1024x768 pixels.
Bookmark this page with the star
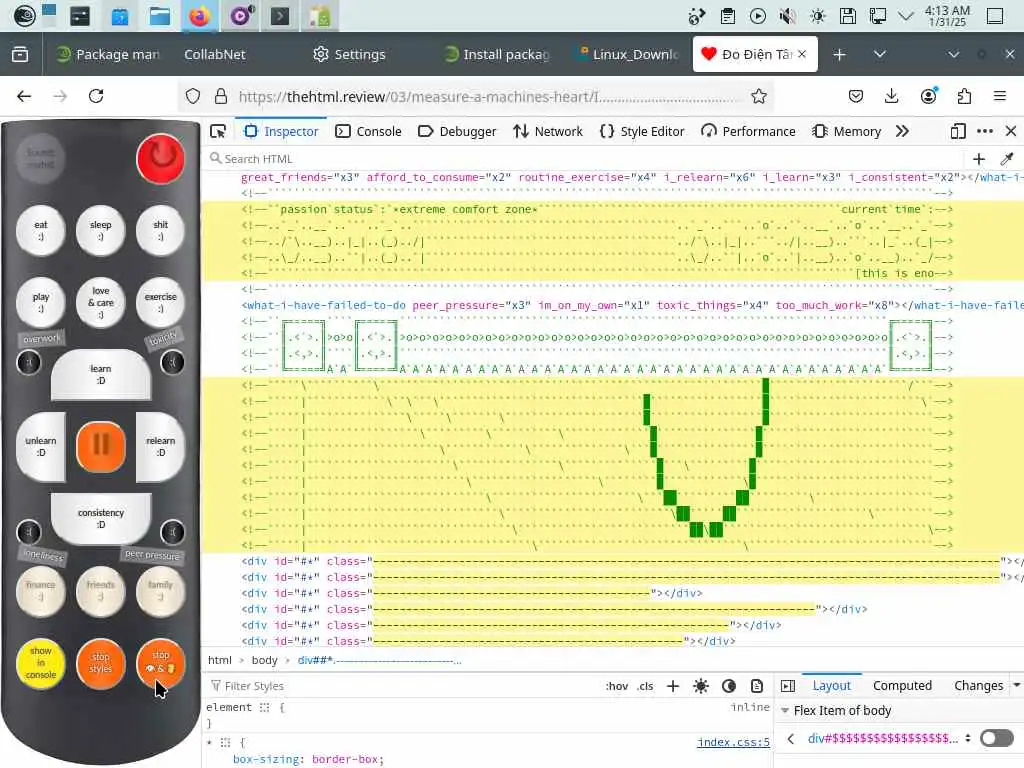[x=758, y=97]
